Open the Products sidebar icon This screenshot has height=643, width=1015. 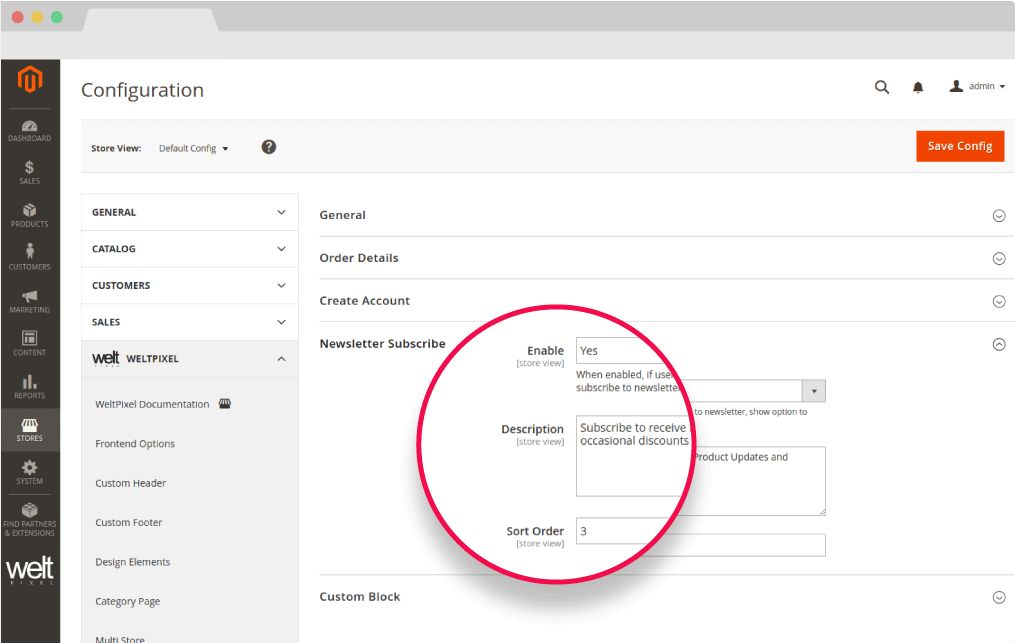point(29,215)
